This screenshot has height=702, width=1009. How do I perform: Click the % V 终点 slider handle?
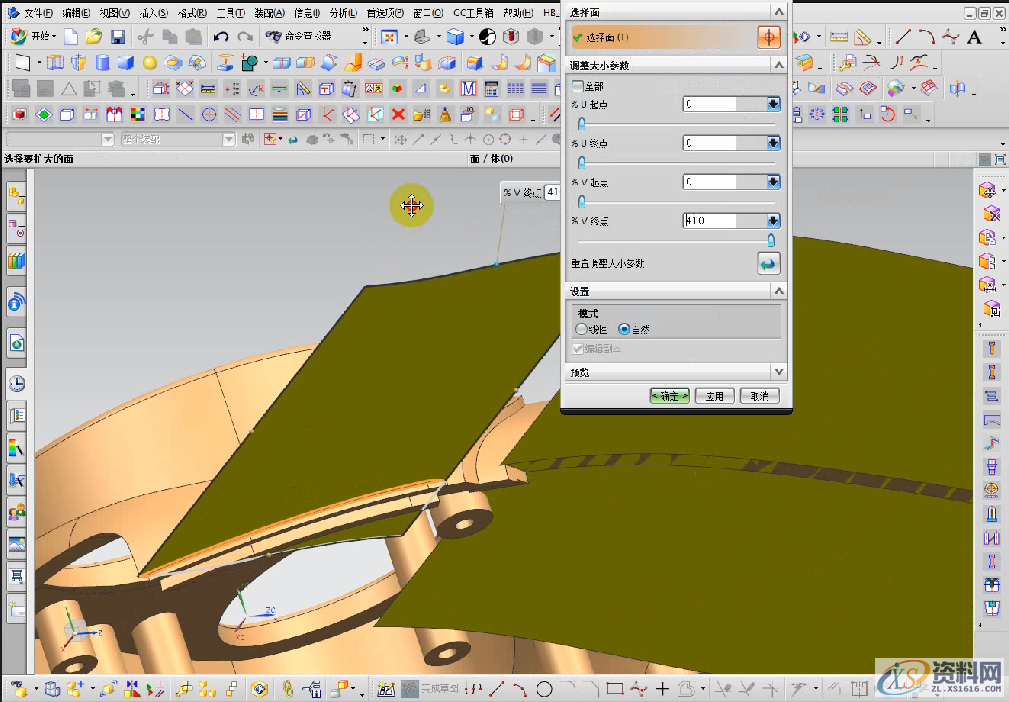771,240
